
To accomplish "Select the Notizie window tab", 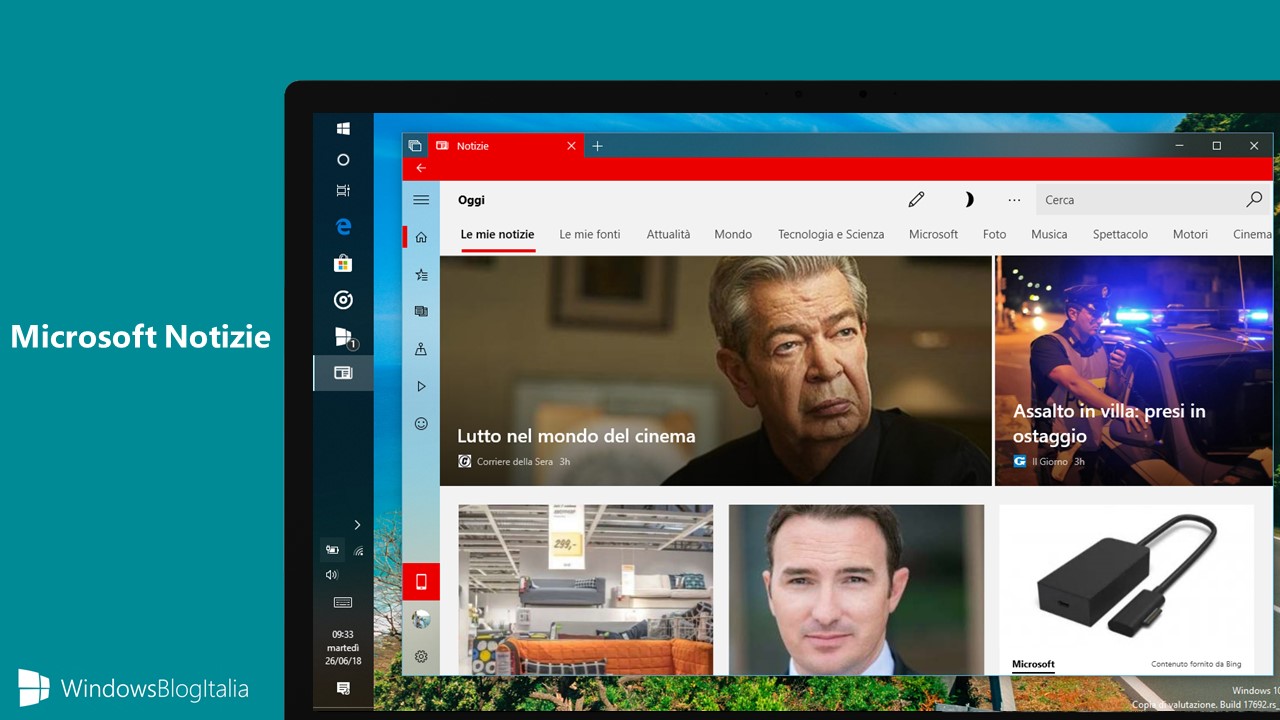I will (x=508, y=146).
